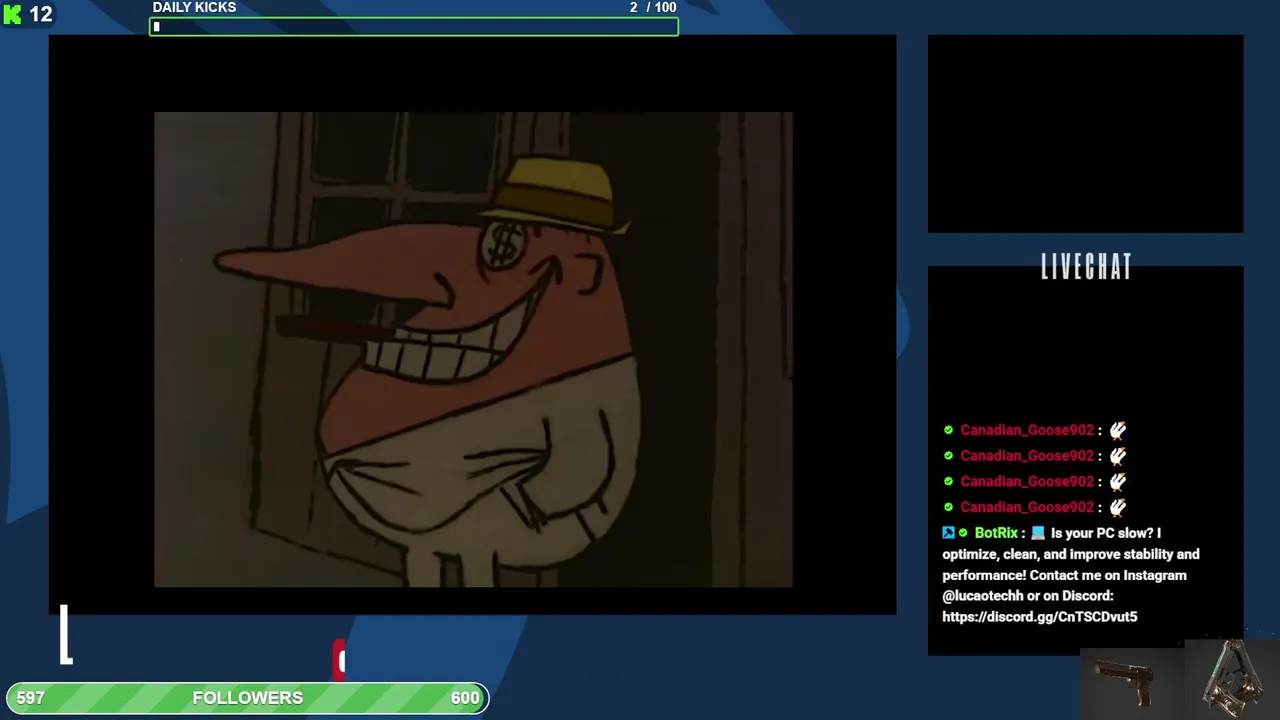Click the 2 / 100 kicks counter

coord(653,7)
